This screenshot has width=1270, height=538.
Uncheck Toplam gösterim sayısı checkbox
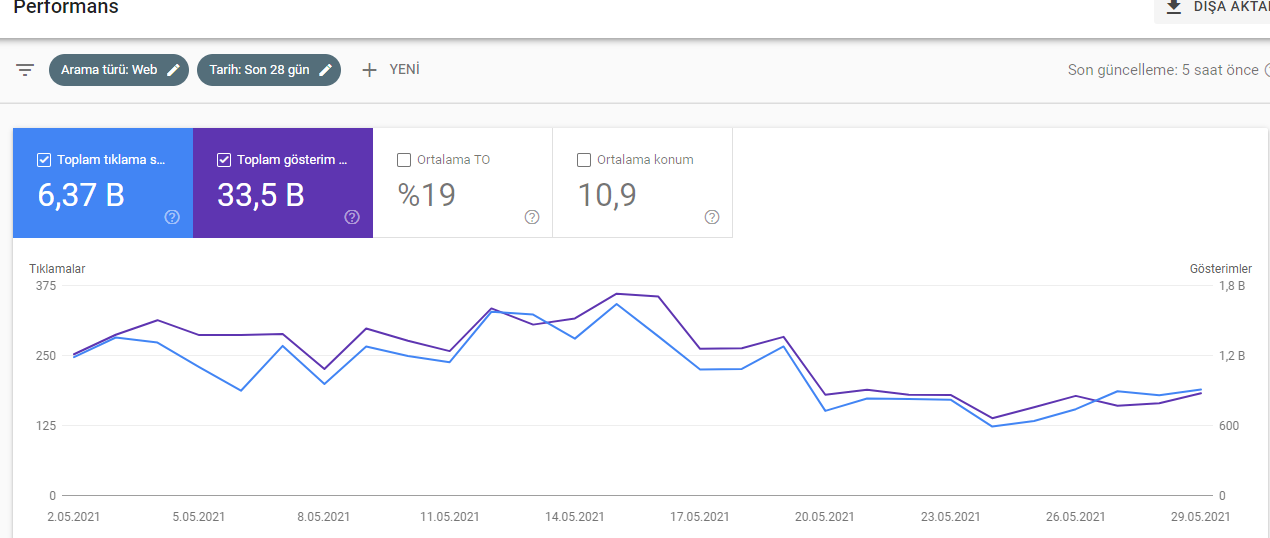(x=224, y=159)
